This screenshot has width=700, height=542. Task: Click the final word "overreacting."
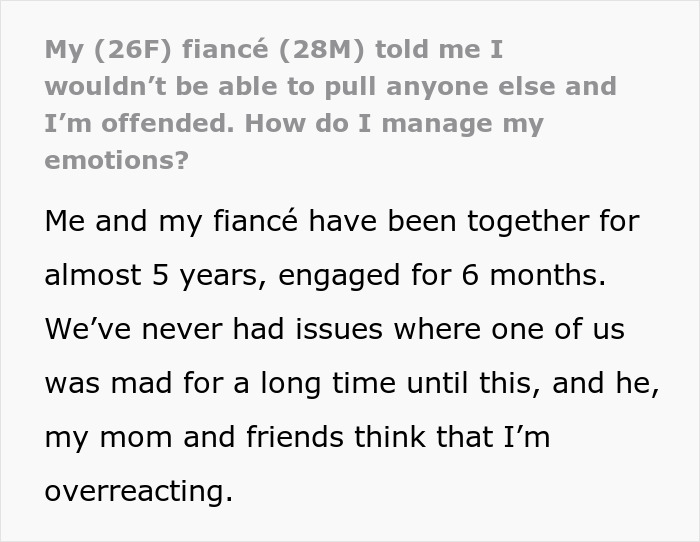[x=137, y=492]
